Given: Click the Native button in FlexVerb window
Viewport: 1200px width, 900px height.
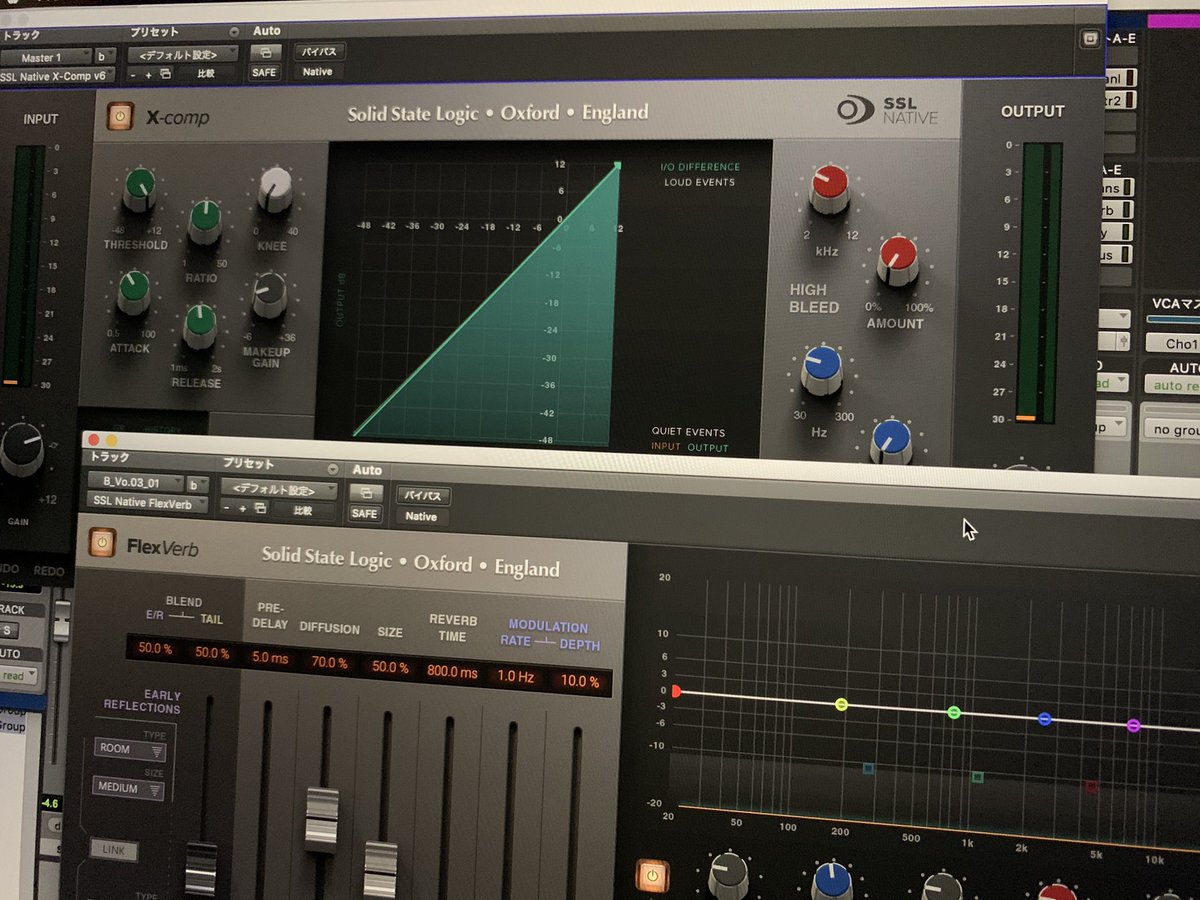Looking at the screenshot, I should pyautogui.click(x=421, y=517).
